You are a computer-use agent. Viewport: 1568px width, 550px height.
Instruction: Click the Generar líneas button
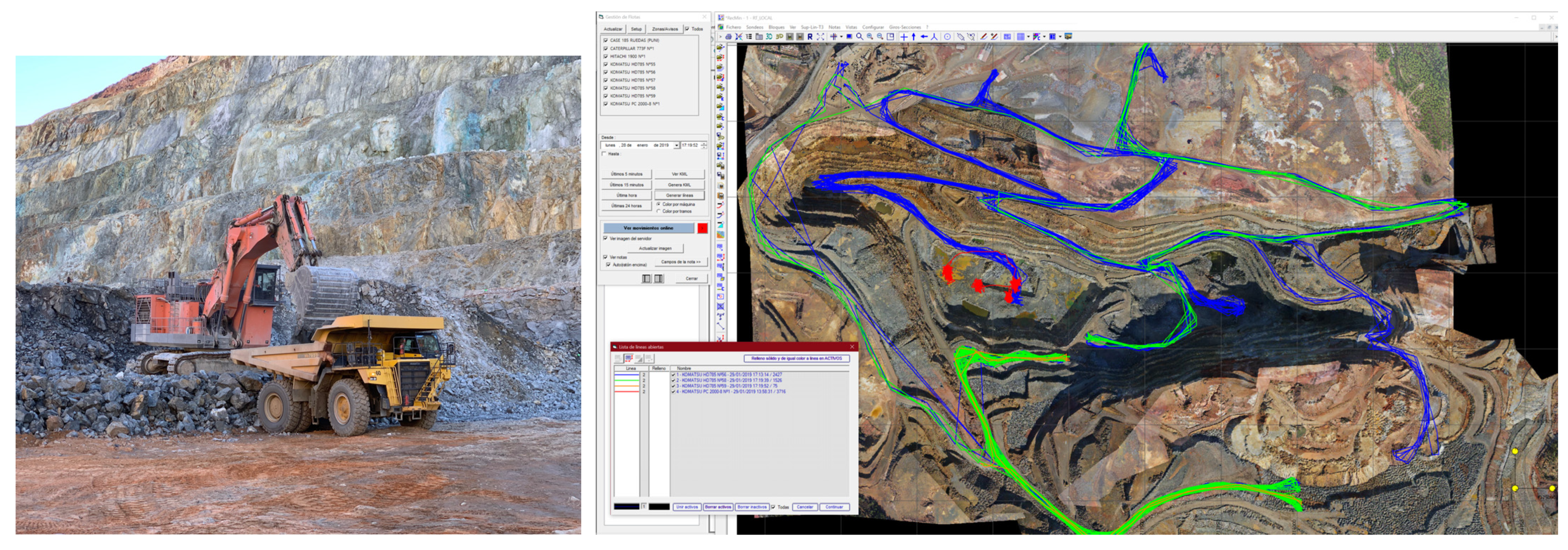click(679, 195)
